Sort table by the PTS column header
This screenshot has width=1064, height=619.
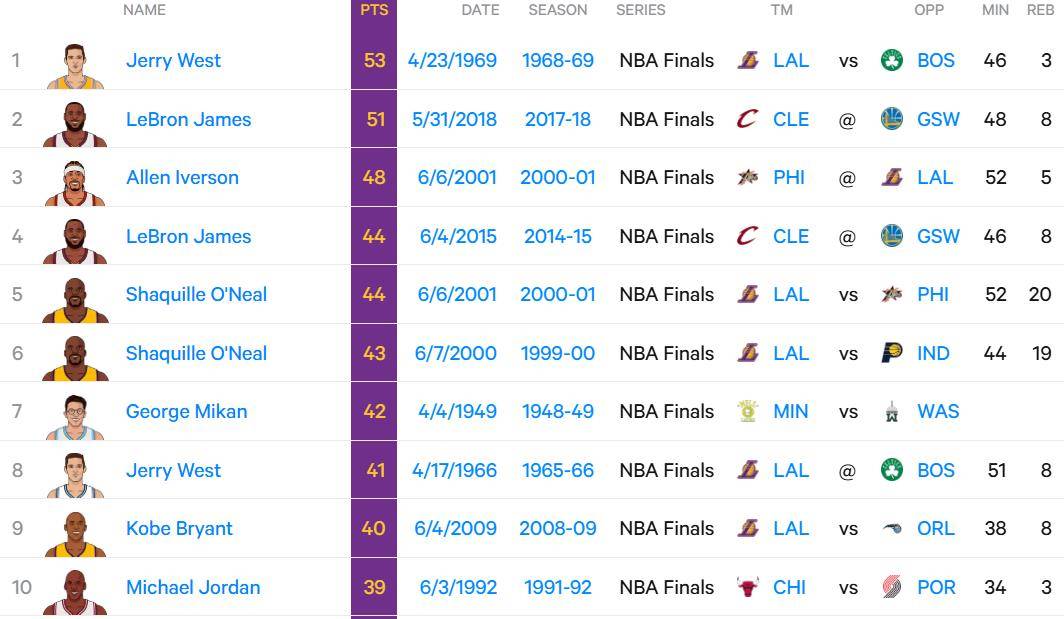374,10
